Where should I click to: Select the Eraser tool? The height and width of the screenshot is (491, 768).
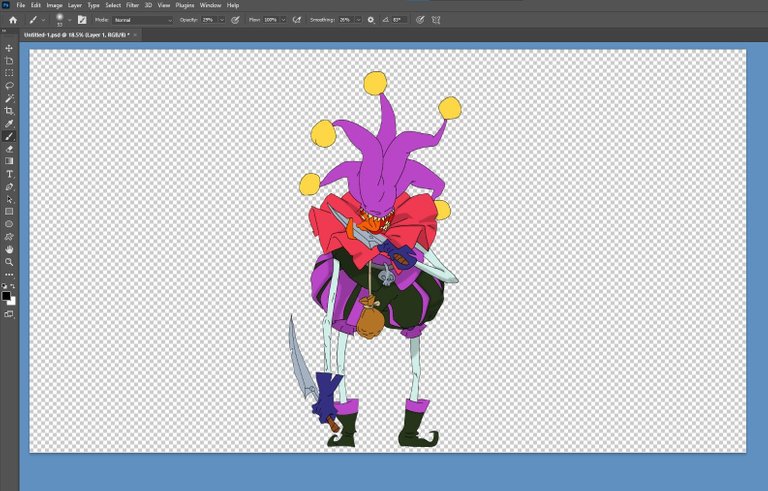9,148
